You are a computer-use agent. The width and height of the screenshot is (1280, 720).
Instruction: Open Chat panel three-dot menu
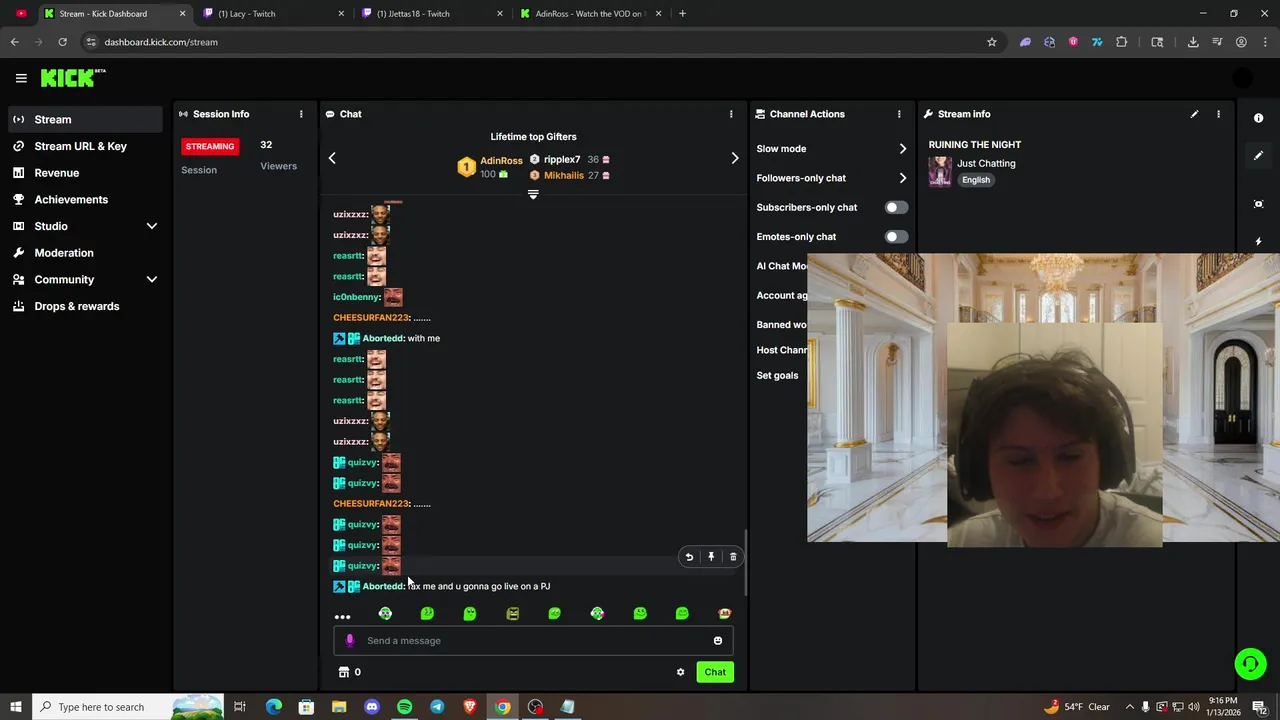point(731,114)
